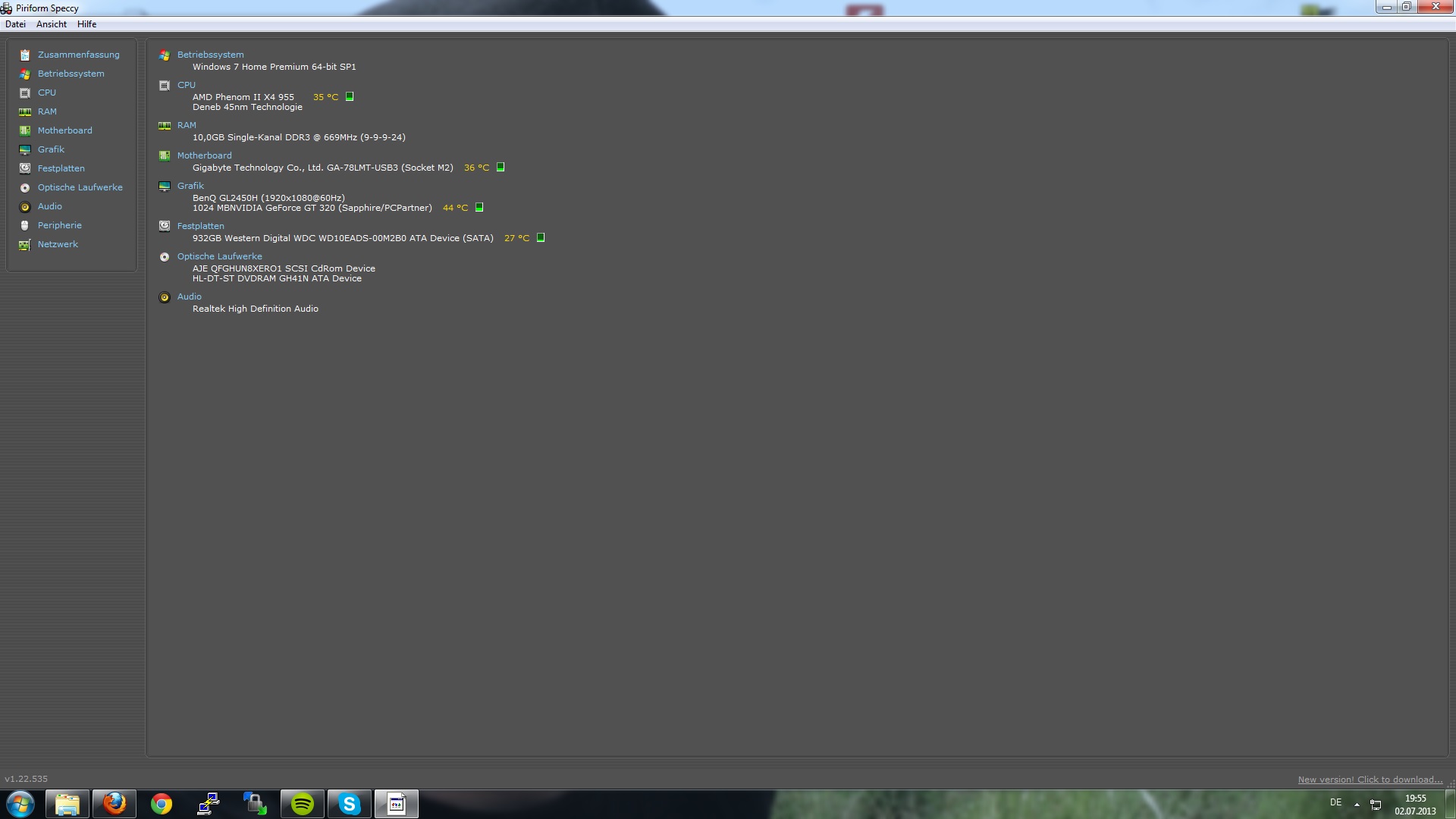Select the CPU chip icon in sidebar

[x=25, y=93]
